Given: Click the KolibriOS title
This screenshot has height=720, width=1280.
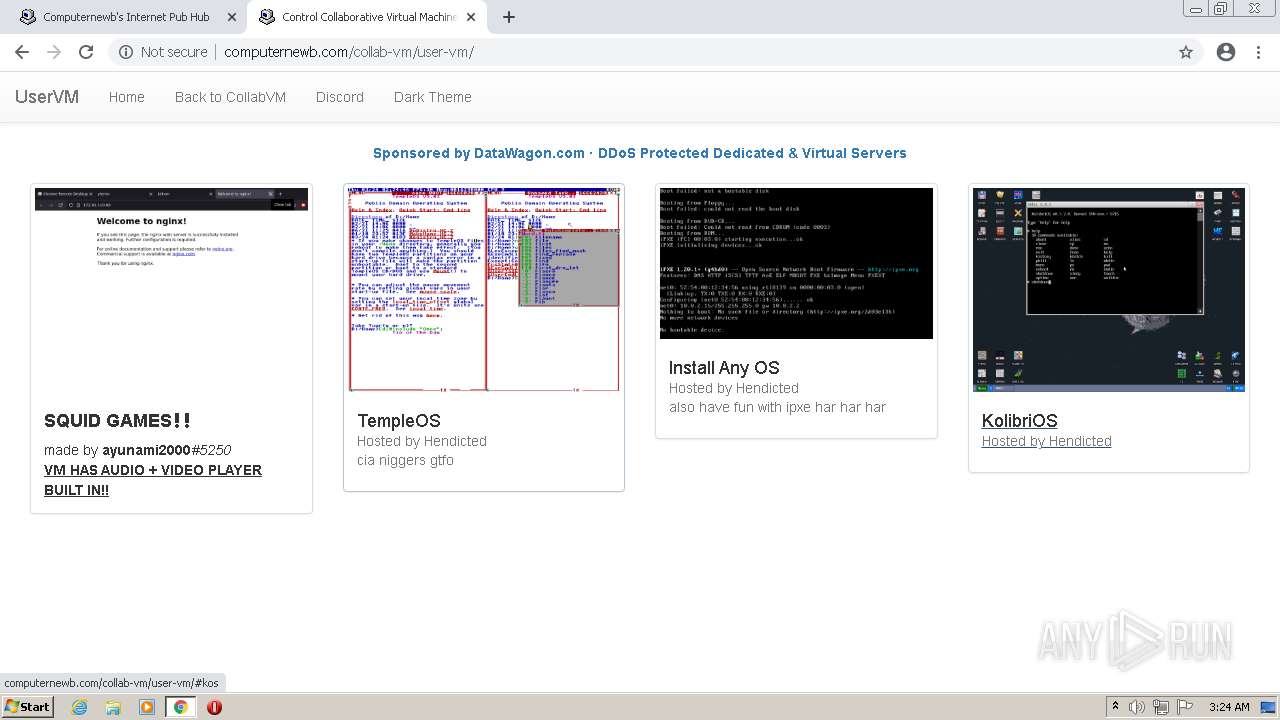Looking at the screenshot, I should [x=1019, y=421].
